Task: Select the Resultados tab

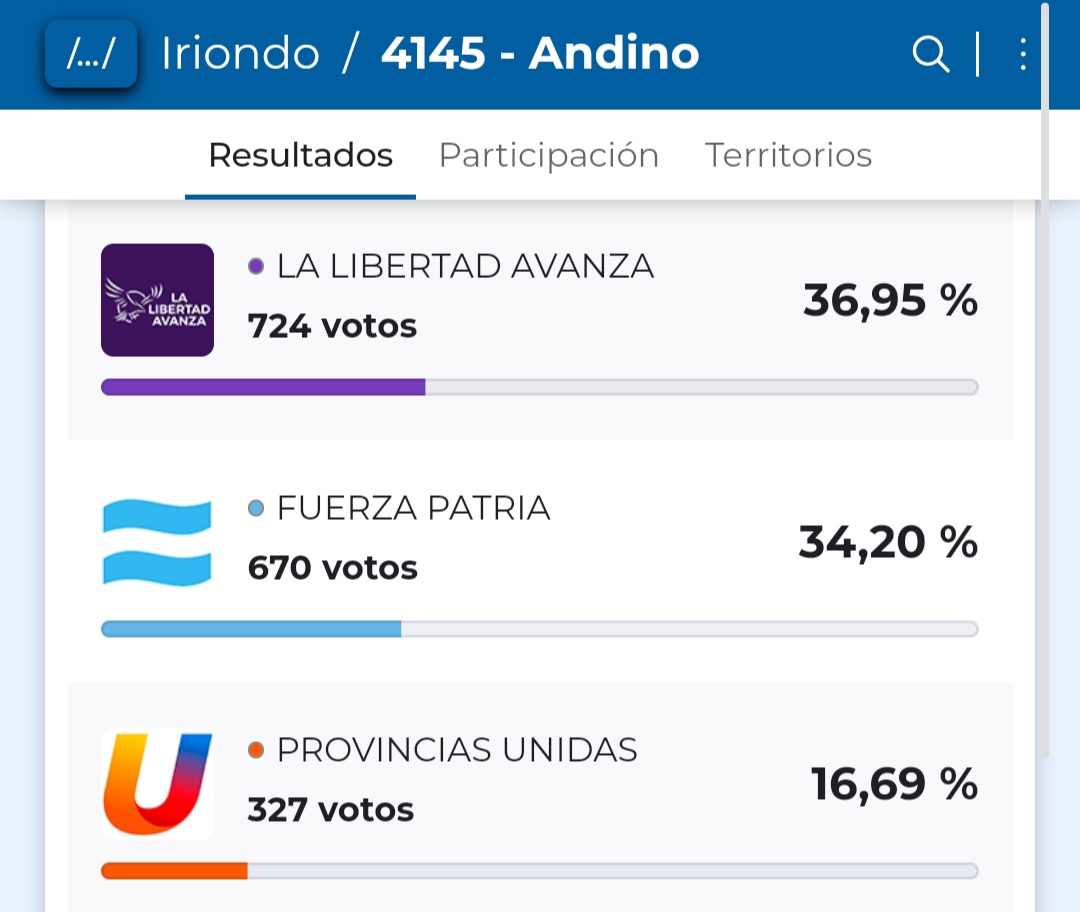Action: (300, 156)
